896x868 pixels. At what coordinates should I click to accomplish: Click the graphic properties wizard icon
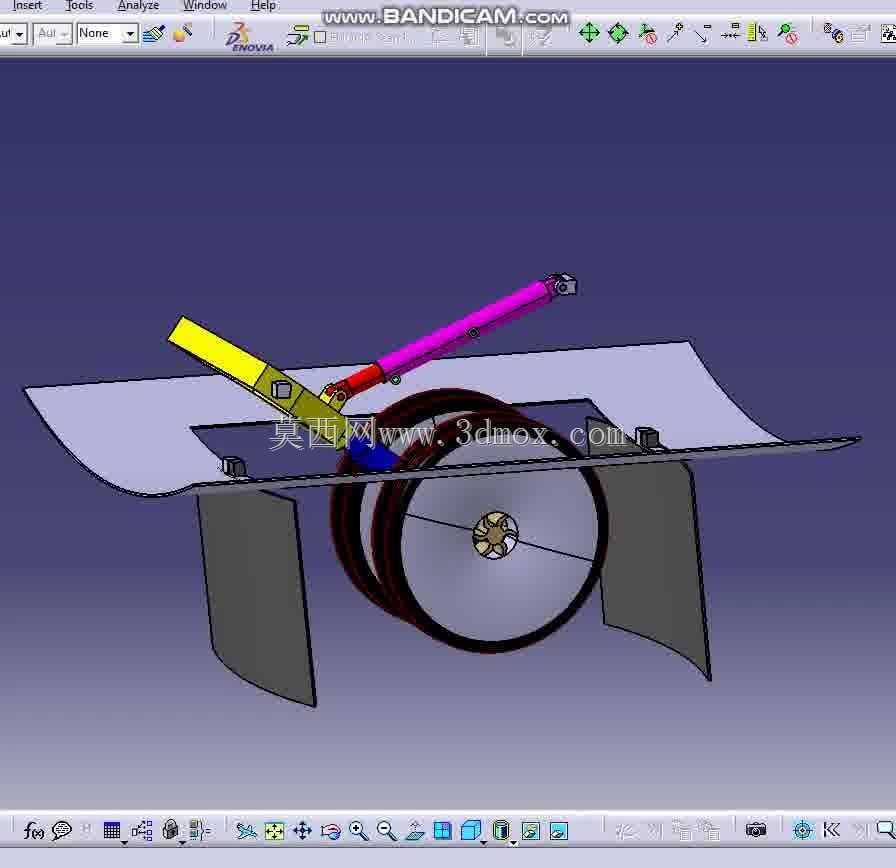click(x=182, y=34)
